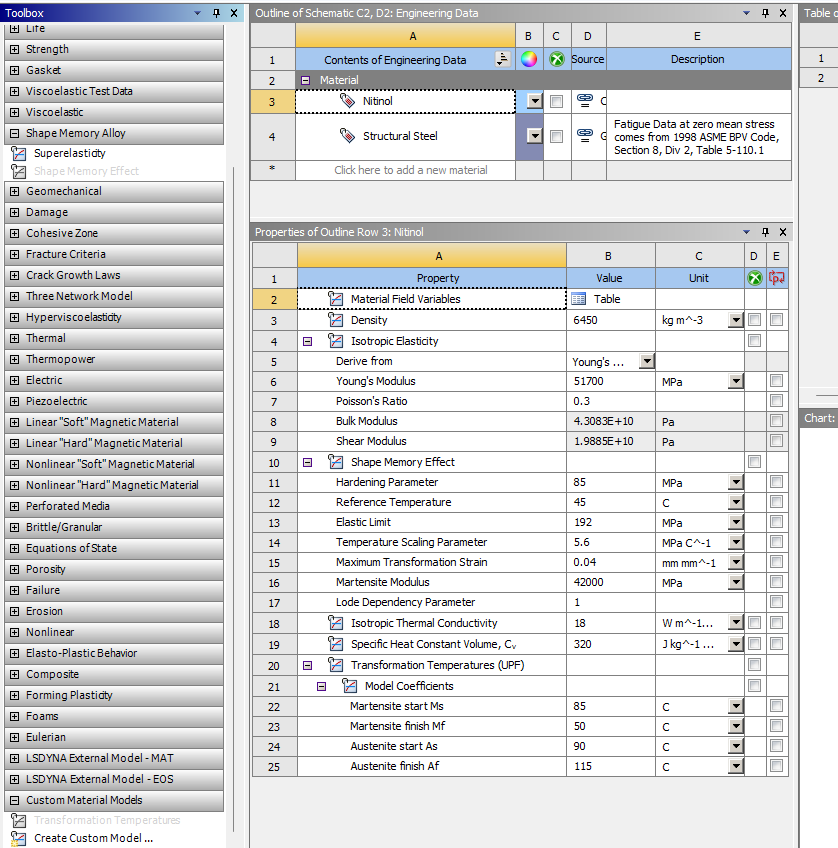
Task: Enable parameterize checkbox for Young's Modulus
Action: pyautogui.click(x=776, y=381)
